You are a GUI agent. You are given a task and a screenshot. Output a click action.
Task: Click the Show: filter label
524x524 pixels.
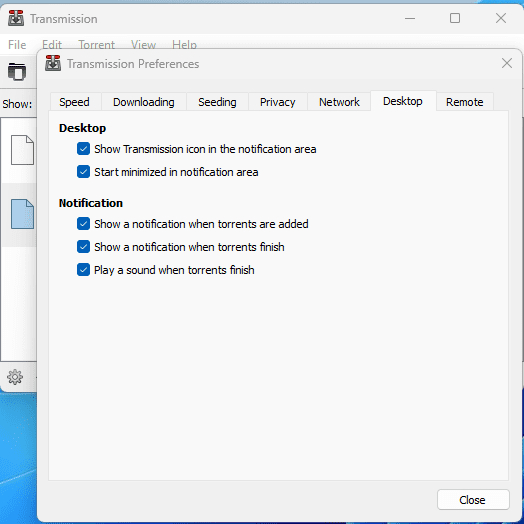coord(17,104)
